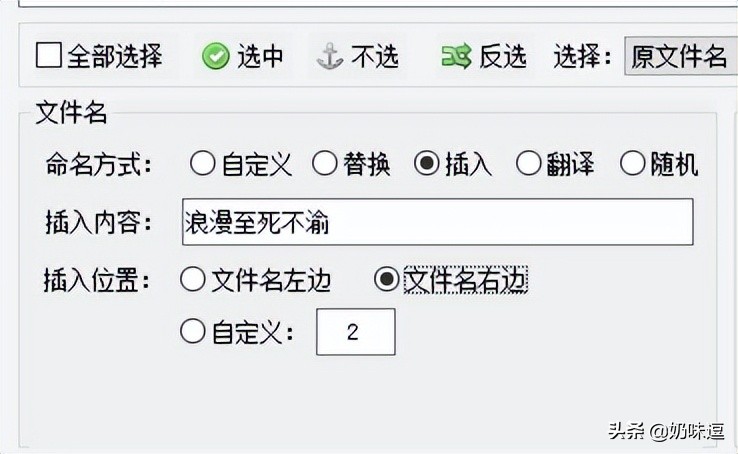Screen dimensions: 738x454
Task: Select the 随机 naming option
Action: click(x=633, y=163)
